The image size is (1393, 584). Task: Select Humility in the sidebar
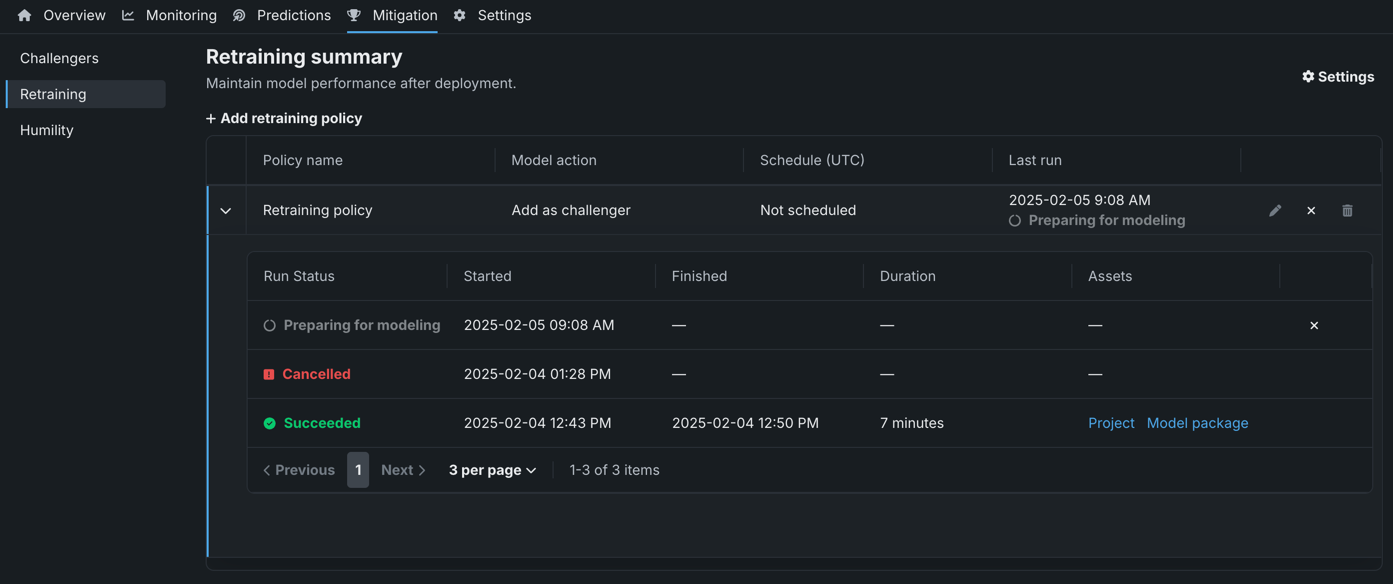(x=47, y=130)
